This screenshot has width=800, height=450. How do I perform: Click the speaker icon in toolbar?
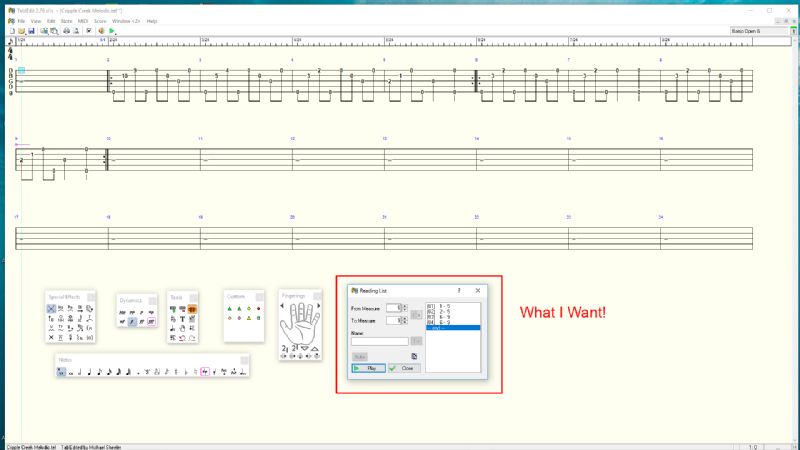(101, 31)
